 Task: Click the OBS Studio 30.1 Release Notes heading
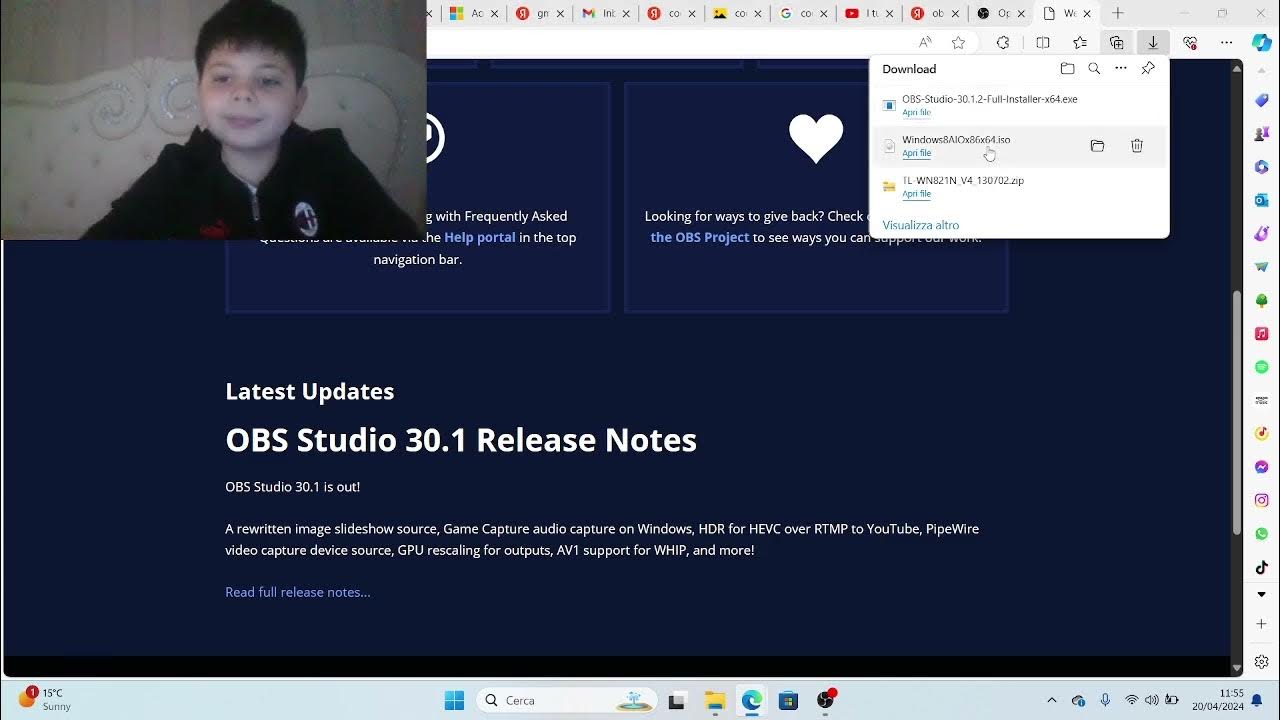(x=461, y=440)
